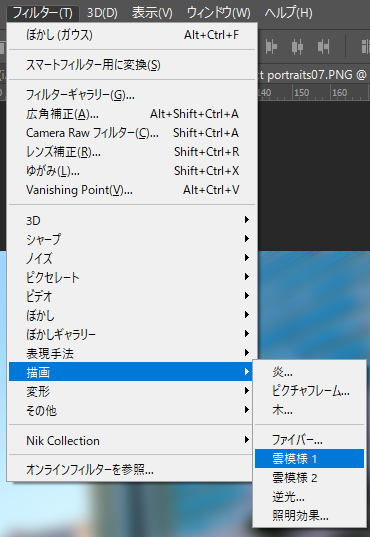Open the フィルター(T) menu

click(42, 13)
